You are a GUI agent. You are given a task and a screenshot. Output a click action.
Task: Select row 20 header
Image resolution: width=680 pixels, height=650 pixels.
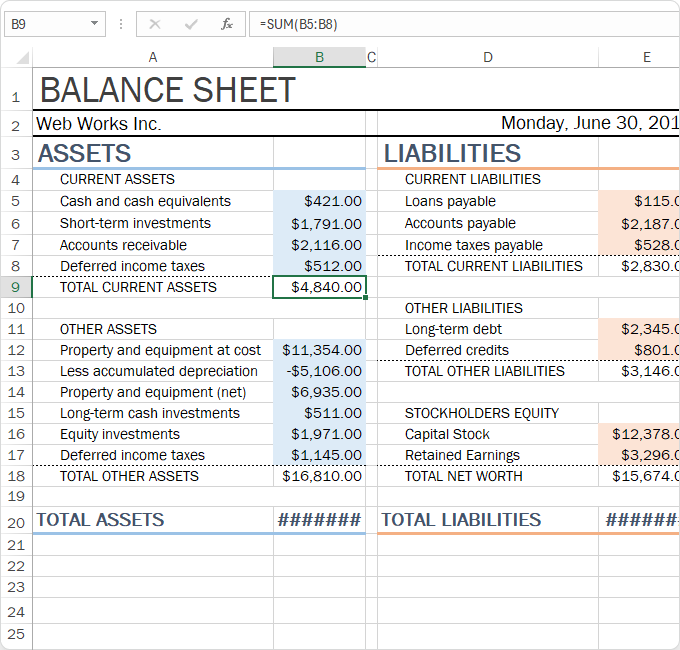click(x=16, y=520)
